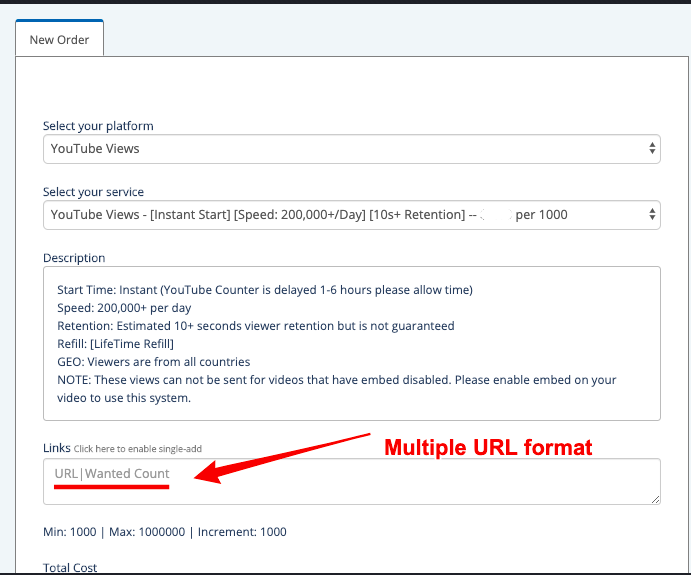Grab the links textarea resize handle

(x=655, y=499)
